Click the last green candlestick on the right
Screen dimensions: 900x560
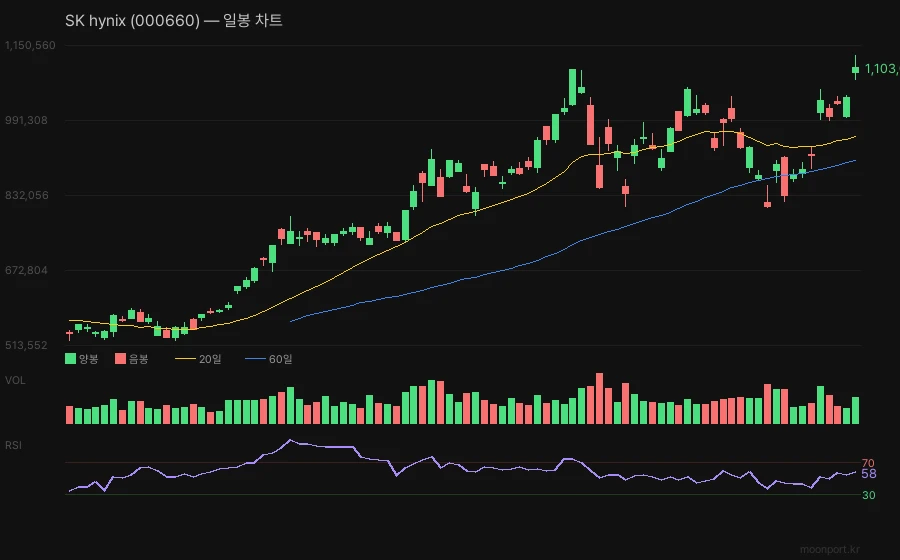(x=855, y=69)
